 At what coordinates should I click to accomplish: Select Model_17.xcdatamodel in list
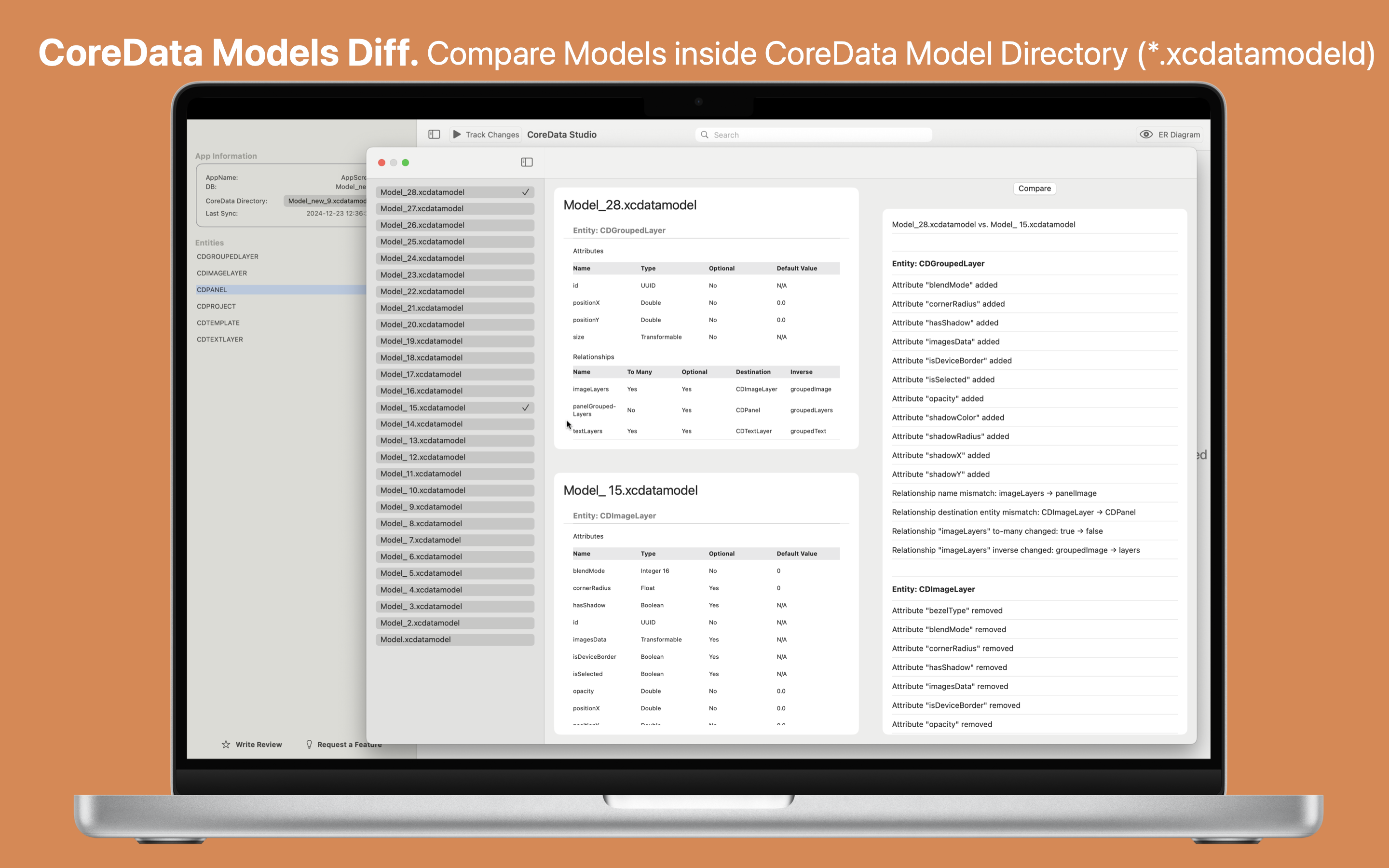pos(455,374)
